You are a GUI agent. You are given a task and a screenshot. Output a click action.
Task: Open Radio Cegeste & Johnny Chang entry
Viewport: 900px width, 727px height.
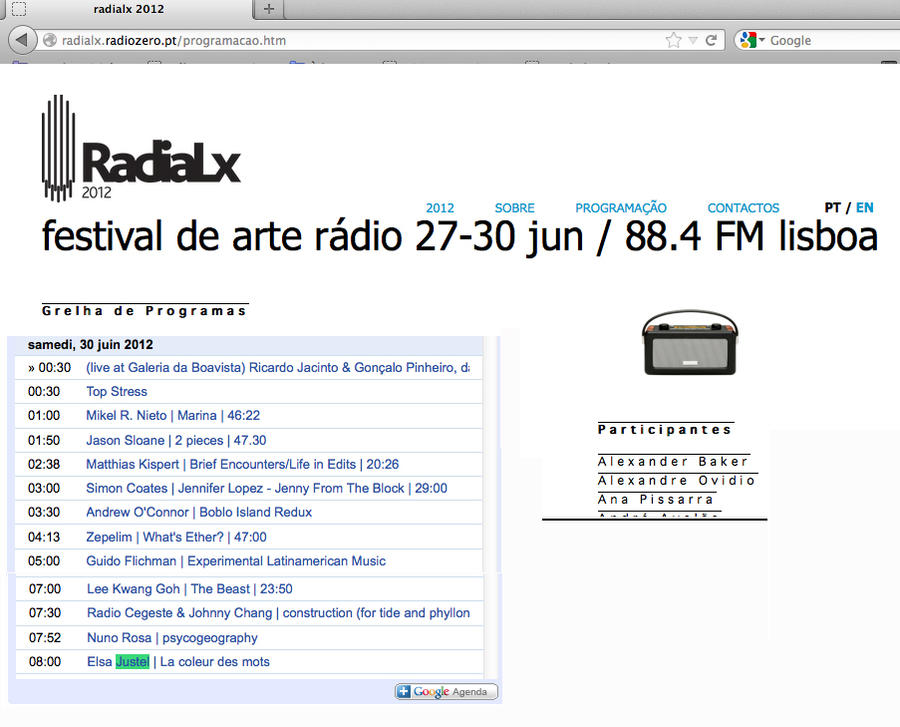[x=278, y=613]
